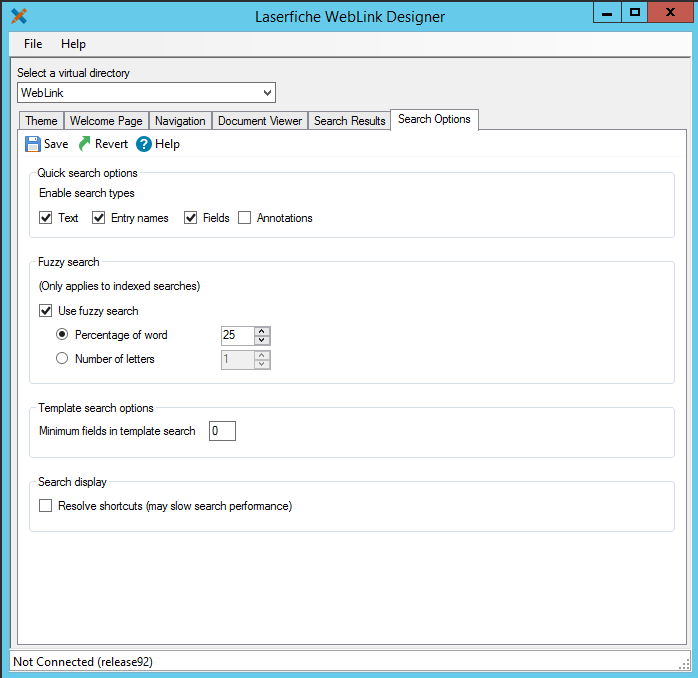
Task: Switch to the Welcome Page tab
Action: 106,121
